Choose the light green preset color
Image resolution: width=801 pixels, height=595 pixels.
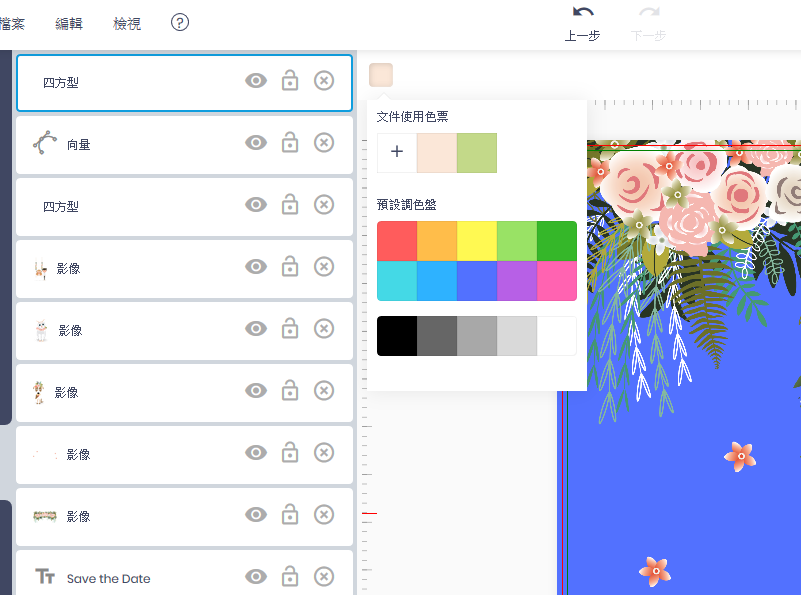coord(517,241)
